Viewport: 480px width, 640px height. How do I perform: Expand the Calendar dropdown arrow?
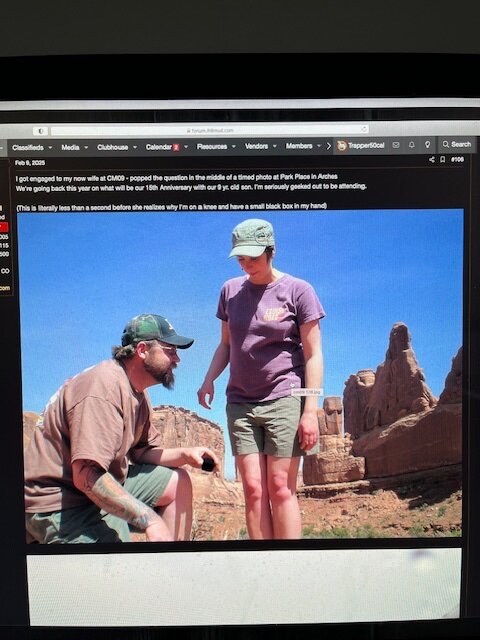pyautogui.click(x=186, y=147)
